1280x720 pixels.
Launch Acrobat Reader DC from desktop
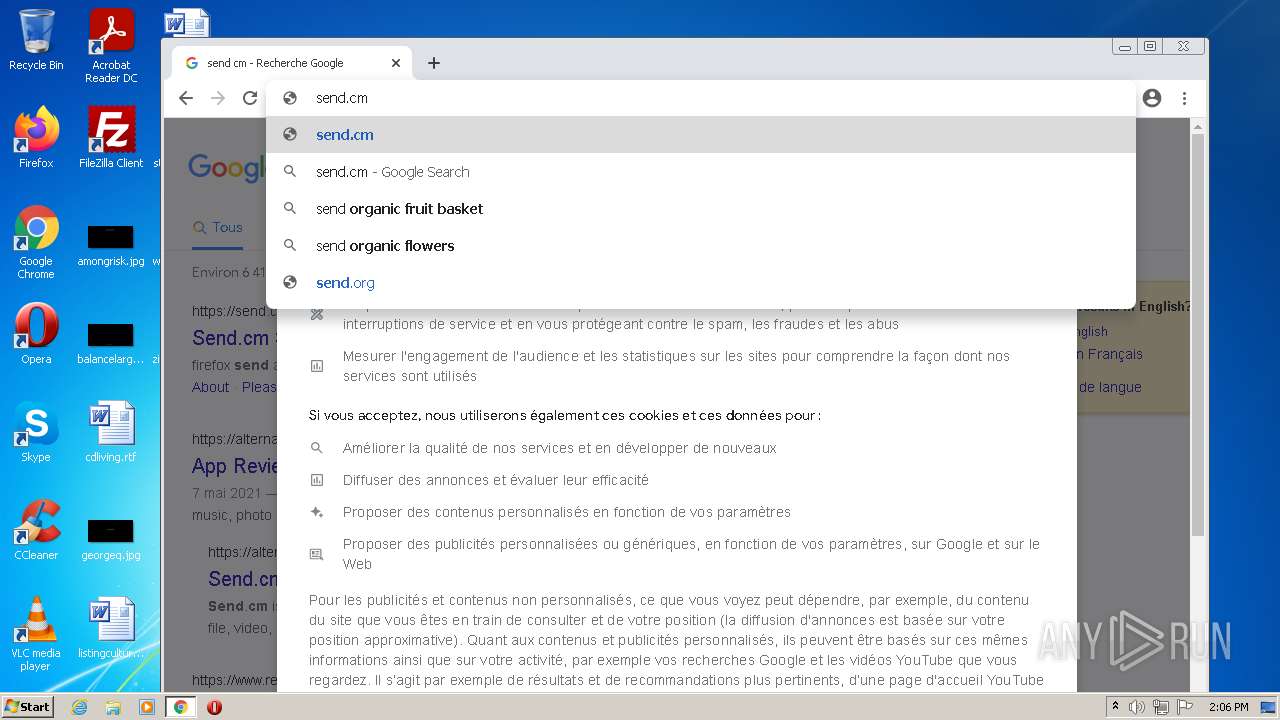pos(111,46)
